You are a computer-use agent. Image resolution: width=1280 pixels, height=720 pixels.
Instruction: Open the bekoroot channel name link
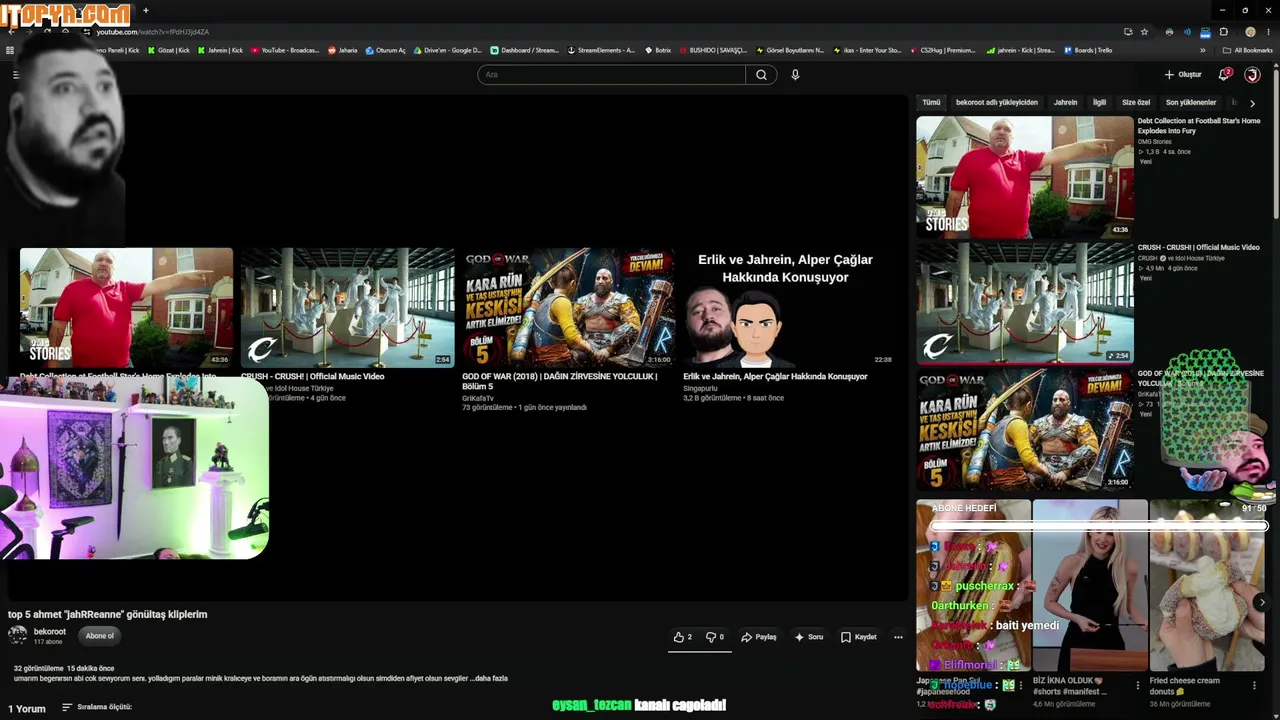tap(50, 631)
